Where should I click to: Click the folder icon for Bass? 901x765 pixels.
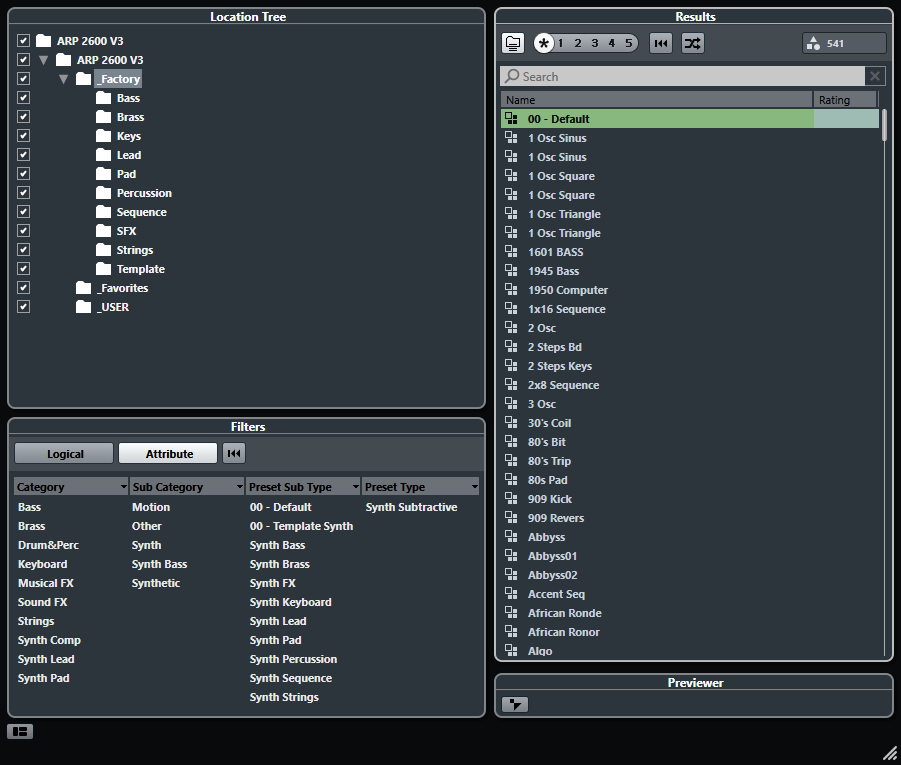point(103,98)
